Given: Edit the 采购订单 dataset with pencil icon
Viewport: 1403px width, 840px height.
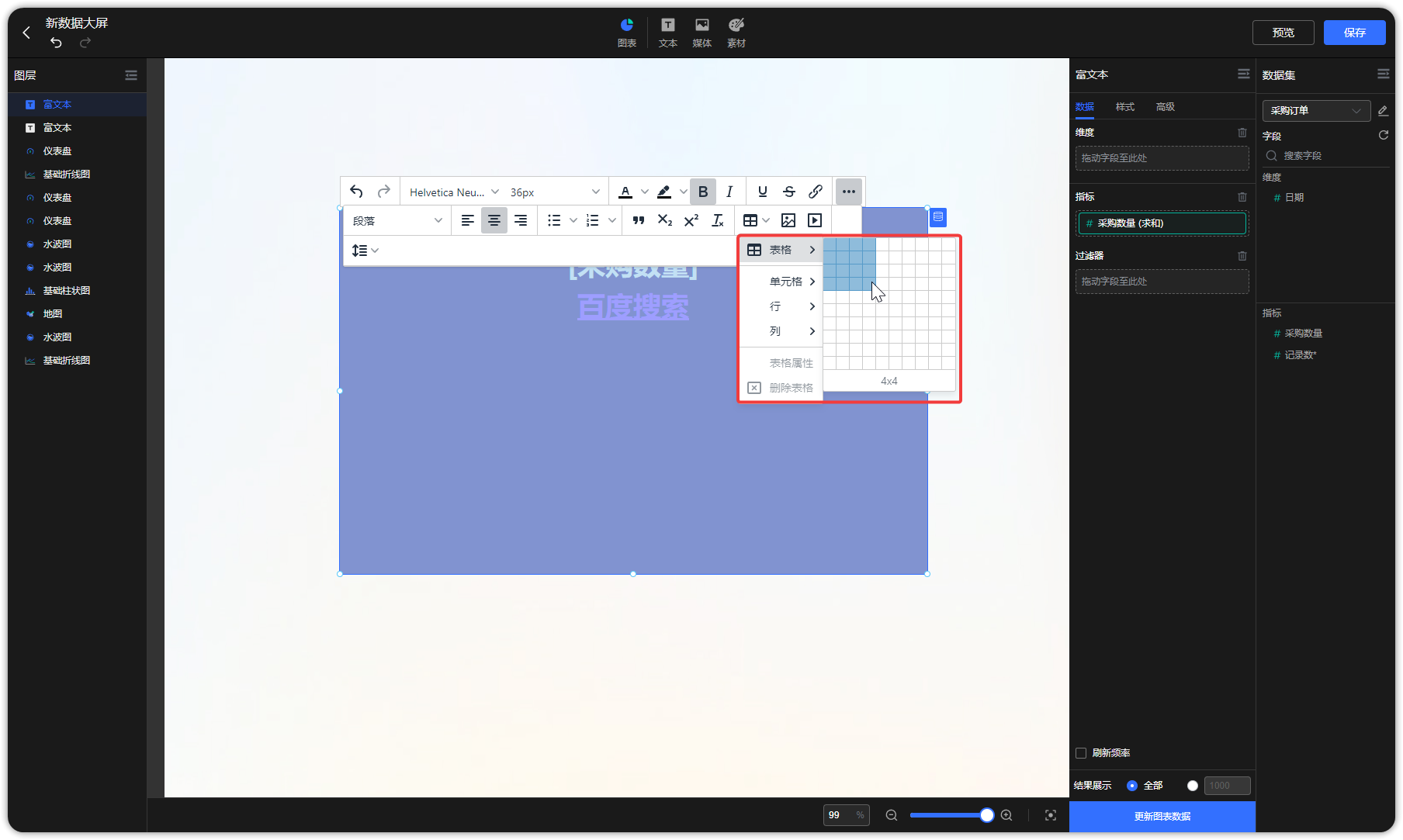Looking at the screenshot, I should tap(1383, 111).
